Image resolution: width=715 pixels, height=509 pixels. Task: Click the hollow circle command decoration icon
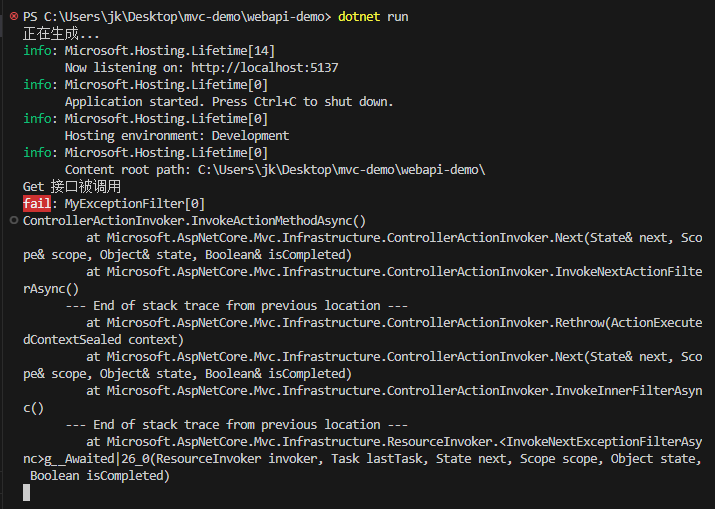coord(14,221)
